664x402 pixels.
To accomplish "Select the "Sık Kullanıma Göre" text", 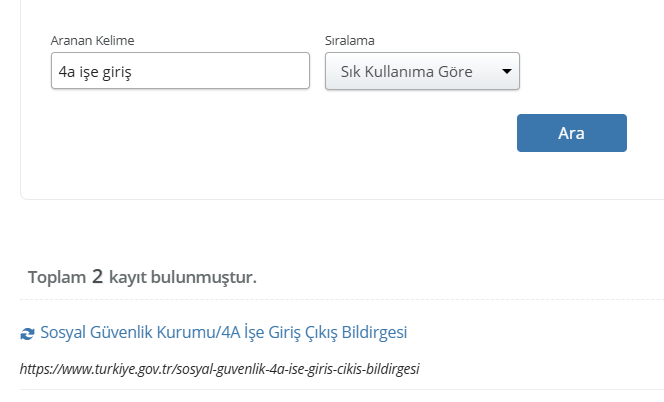I will 406,71.
